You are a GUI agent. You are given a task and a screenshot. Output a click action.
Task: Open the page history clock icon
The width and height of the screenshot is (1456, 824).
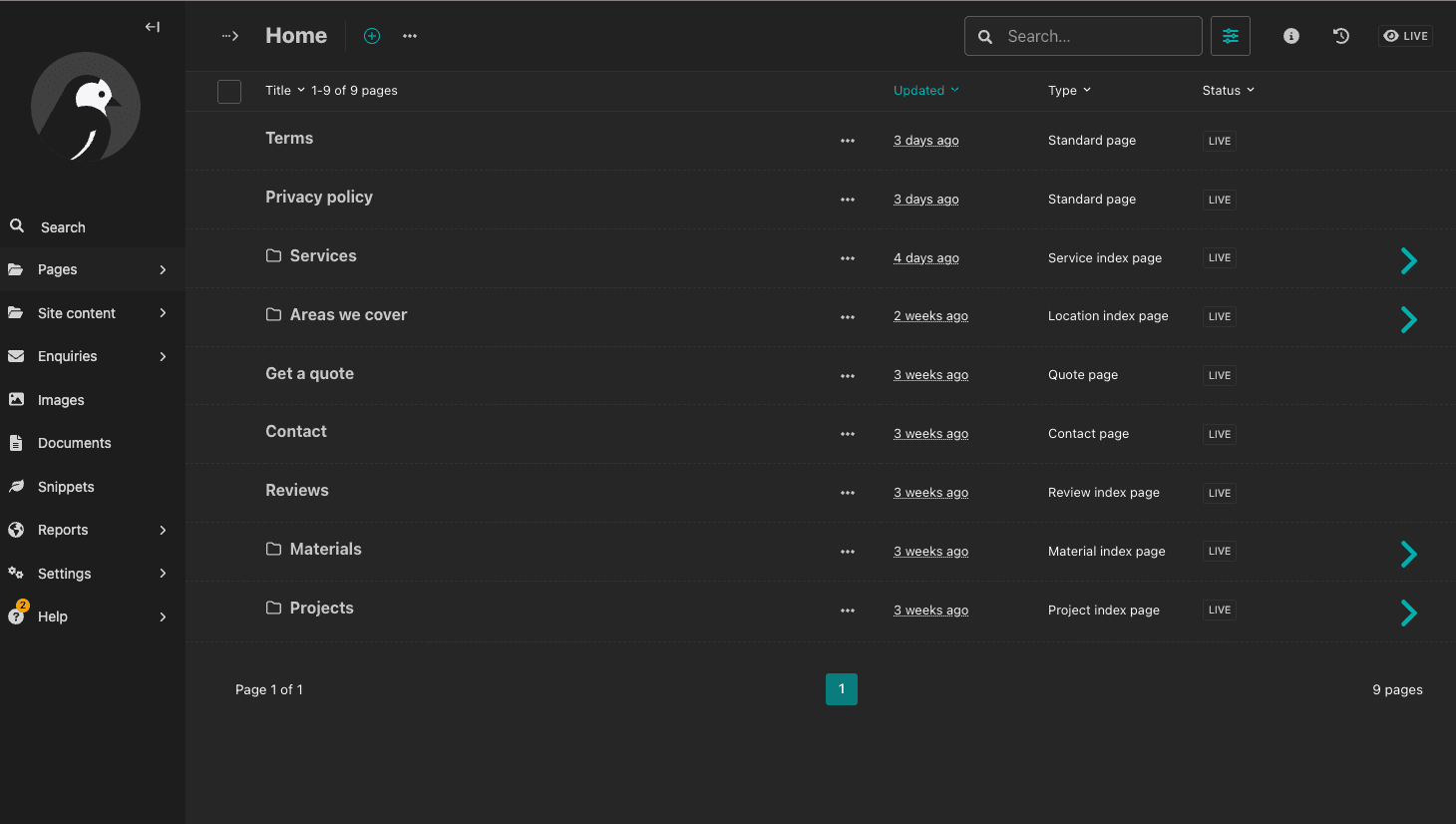coord(1341,36)
